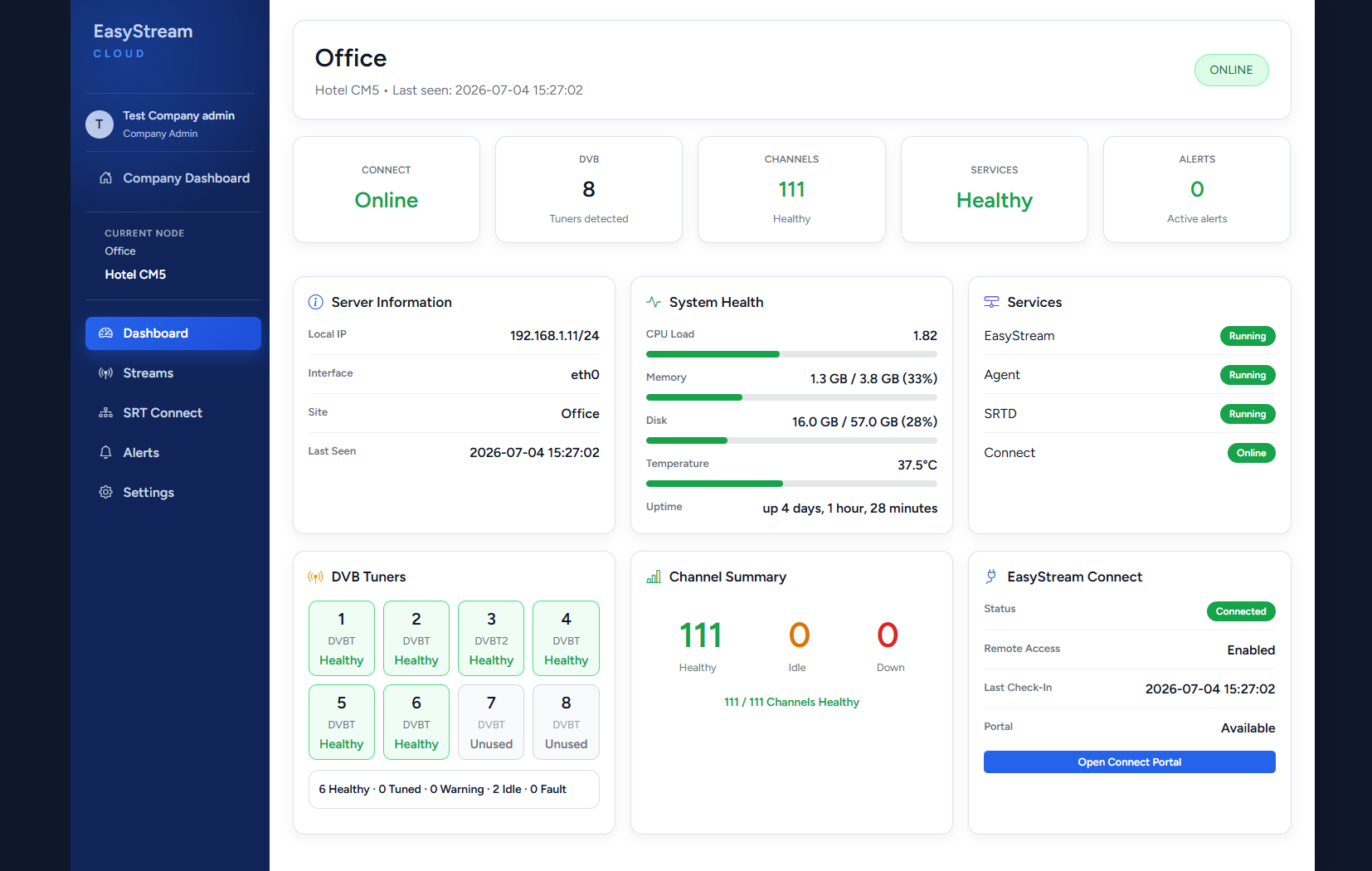Click the DVB Tuners antenna icon

[x=316, y=577]
